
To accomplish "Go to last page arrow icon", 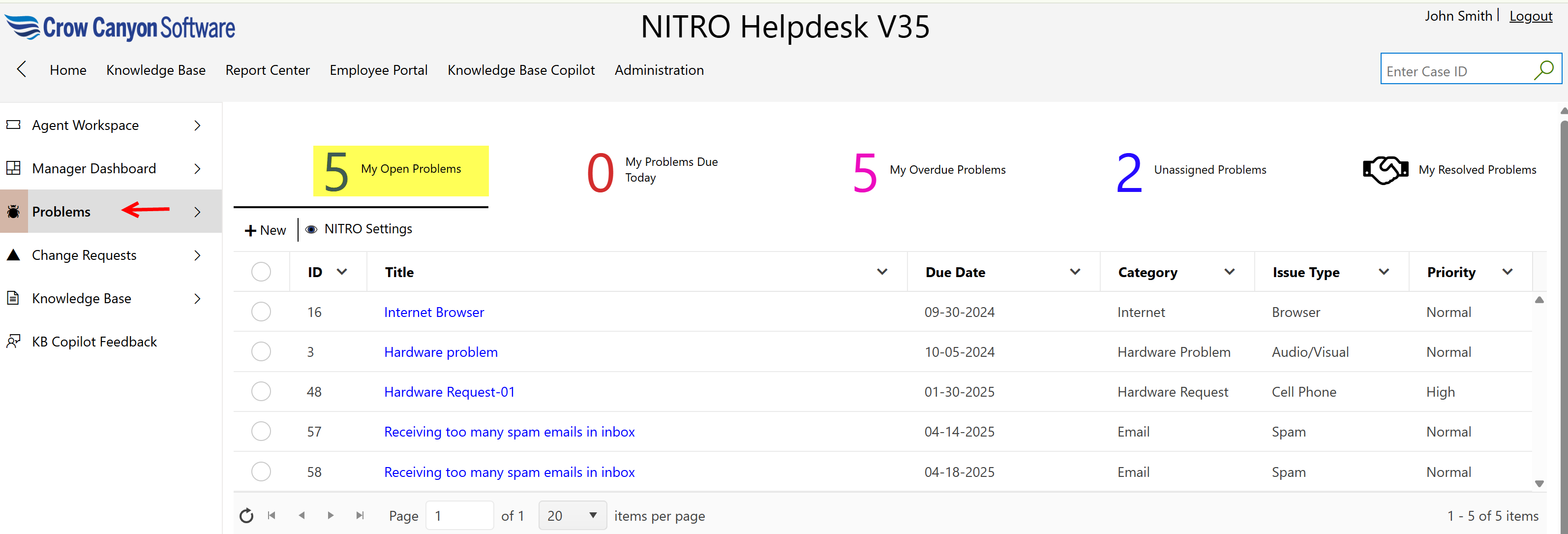I will click(360, 516).
